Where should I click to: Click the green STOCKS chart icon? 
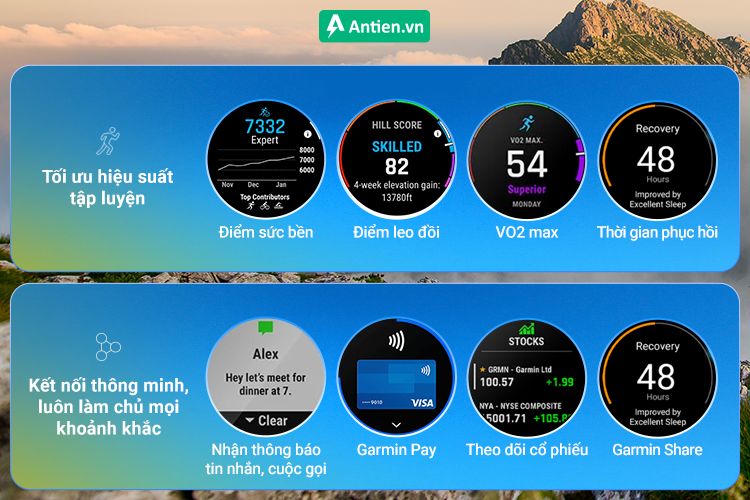526,328
